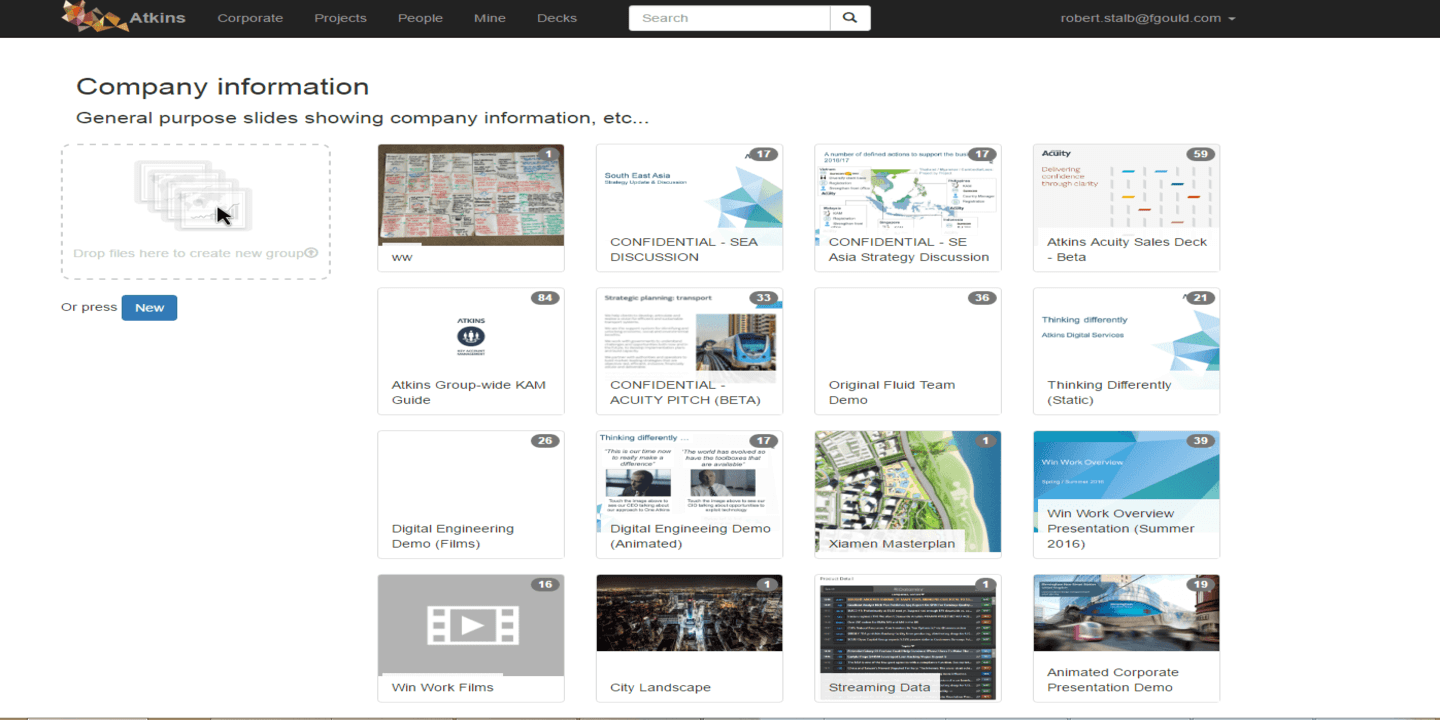Click the "Atkins Group-wide KAM Guide" title text
Screen dimensions: 1440x720
pyautogui.click(x=469, y=392)
